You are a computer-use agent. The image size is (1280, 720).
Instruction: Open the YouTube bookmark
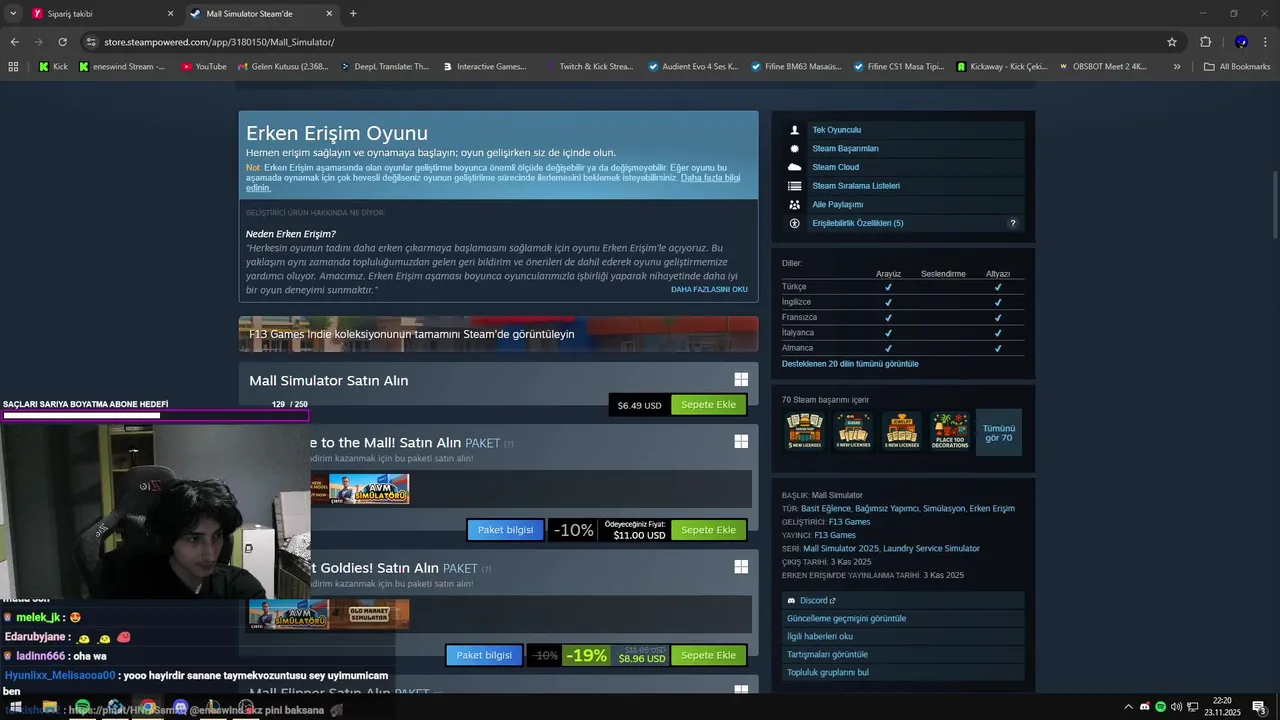pos(204,67)
